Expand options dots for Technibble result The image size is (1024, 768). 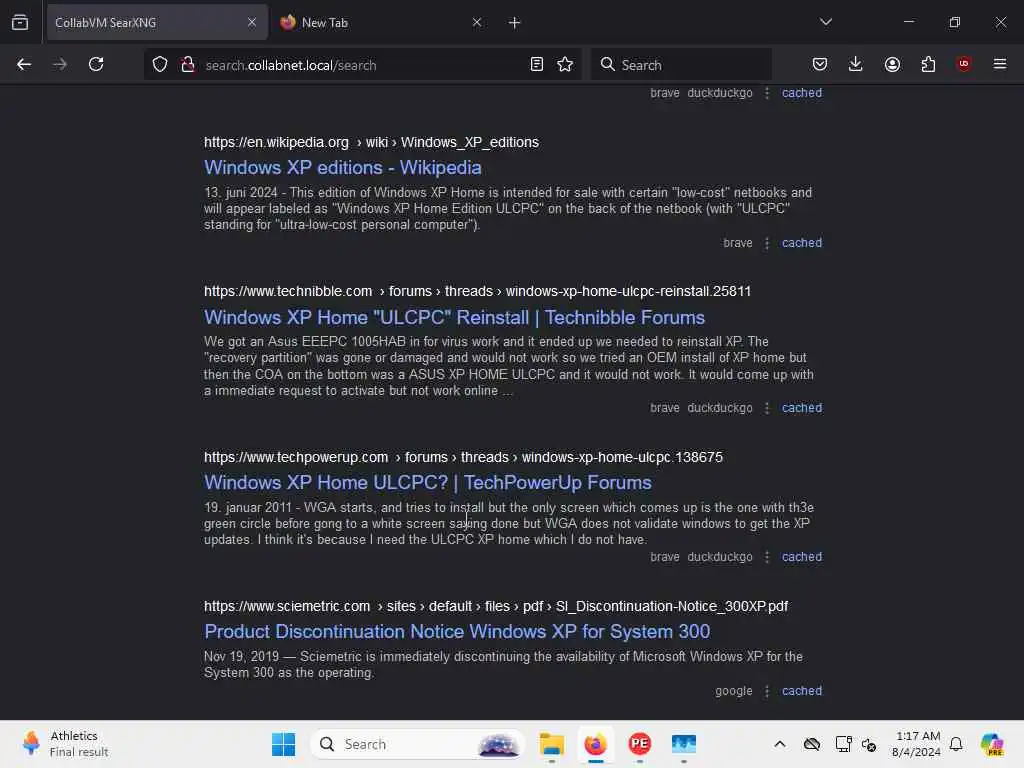[x=767, y=408]
